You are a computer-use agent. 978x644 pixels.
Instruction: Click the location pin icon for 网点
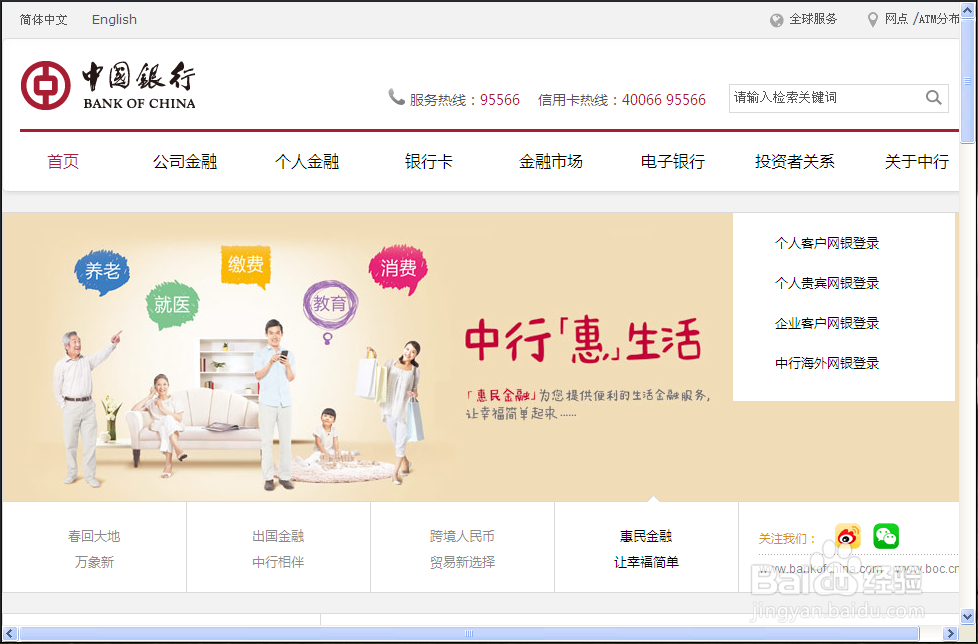[873, 20]
